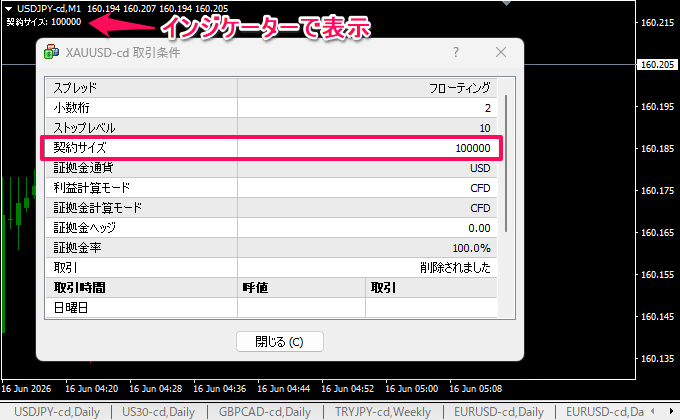Switch to the US30-cd,Daily chart tab
This screenshot has width=680, height=420.
point(158,411)
